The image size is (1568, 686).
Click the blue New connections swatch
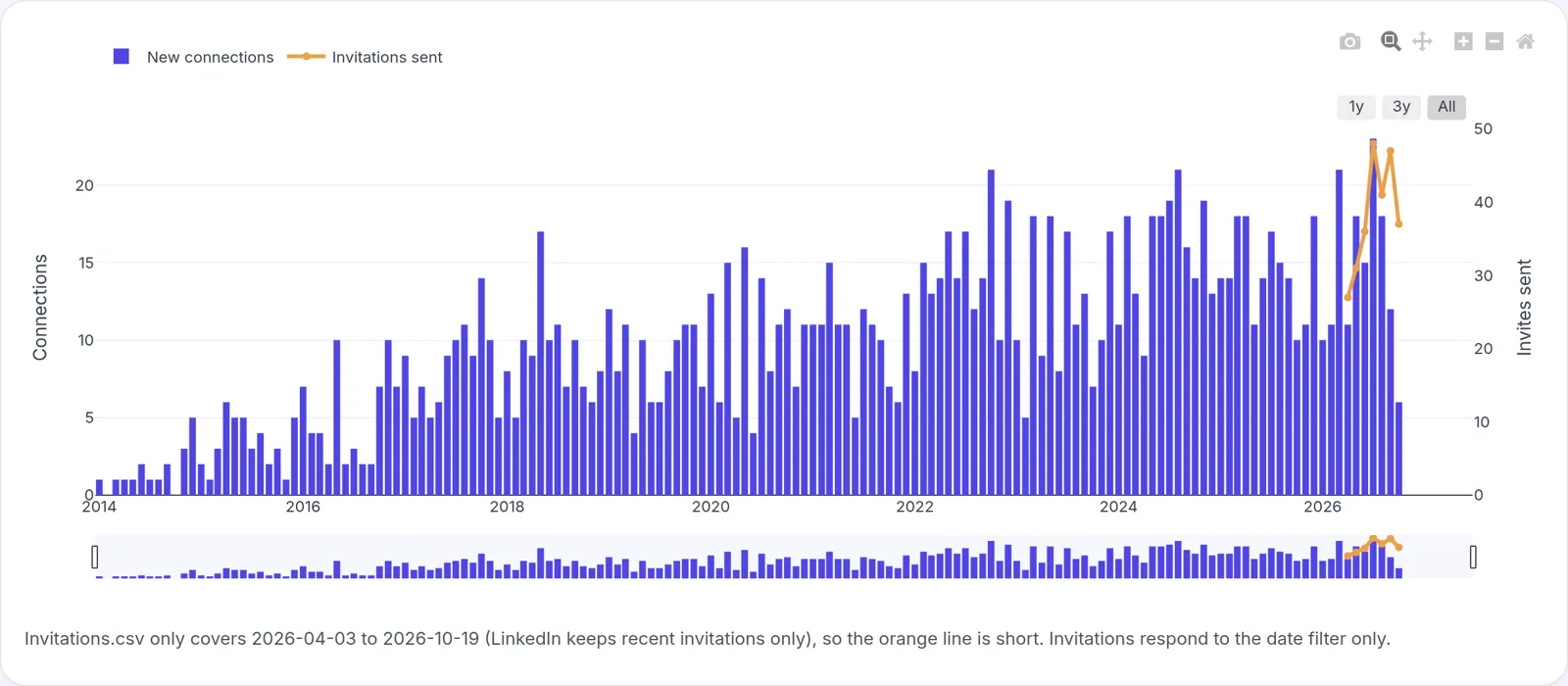tap(122, 57)
